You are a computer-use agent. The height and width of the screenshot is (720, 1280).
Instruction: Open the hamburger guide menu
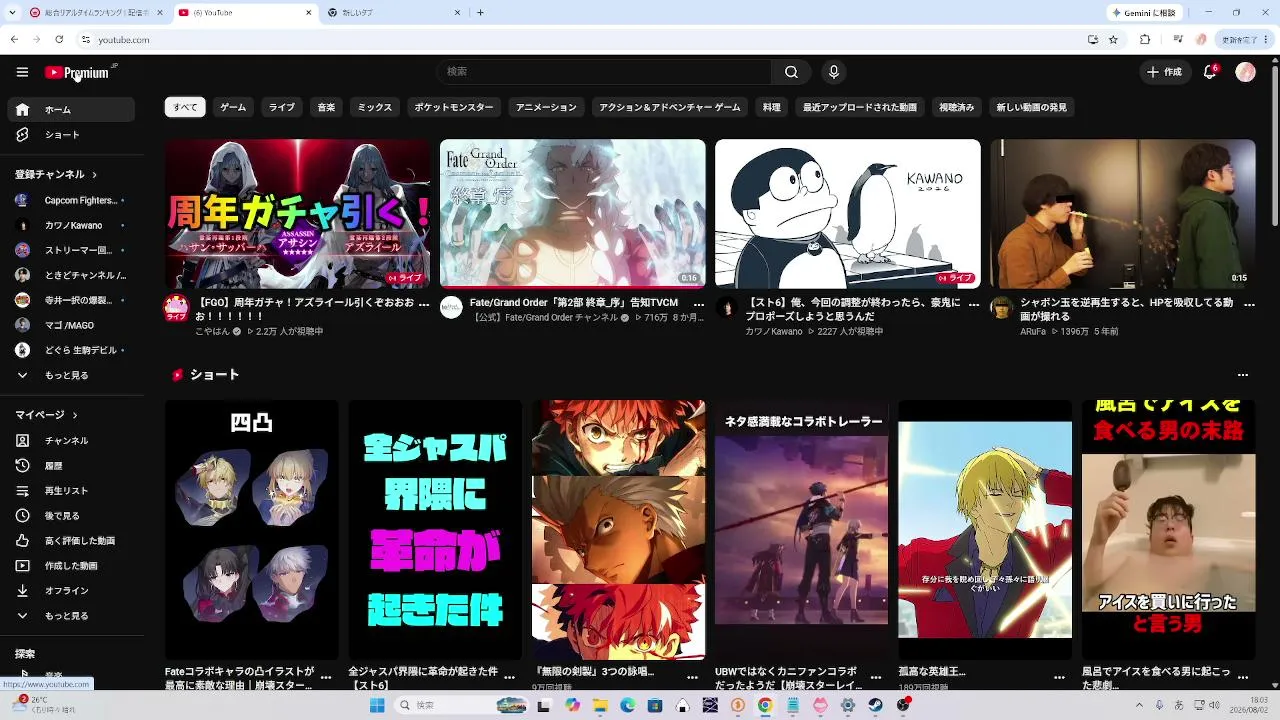click(22, 72)
